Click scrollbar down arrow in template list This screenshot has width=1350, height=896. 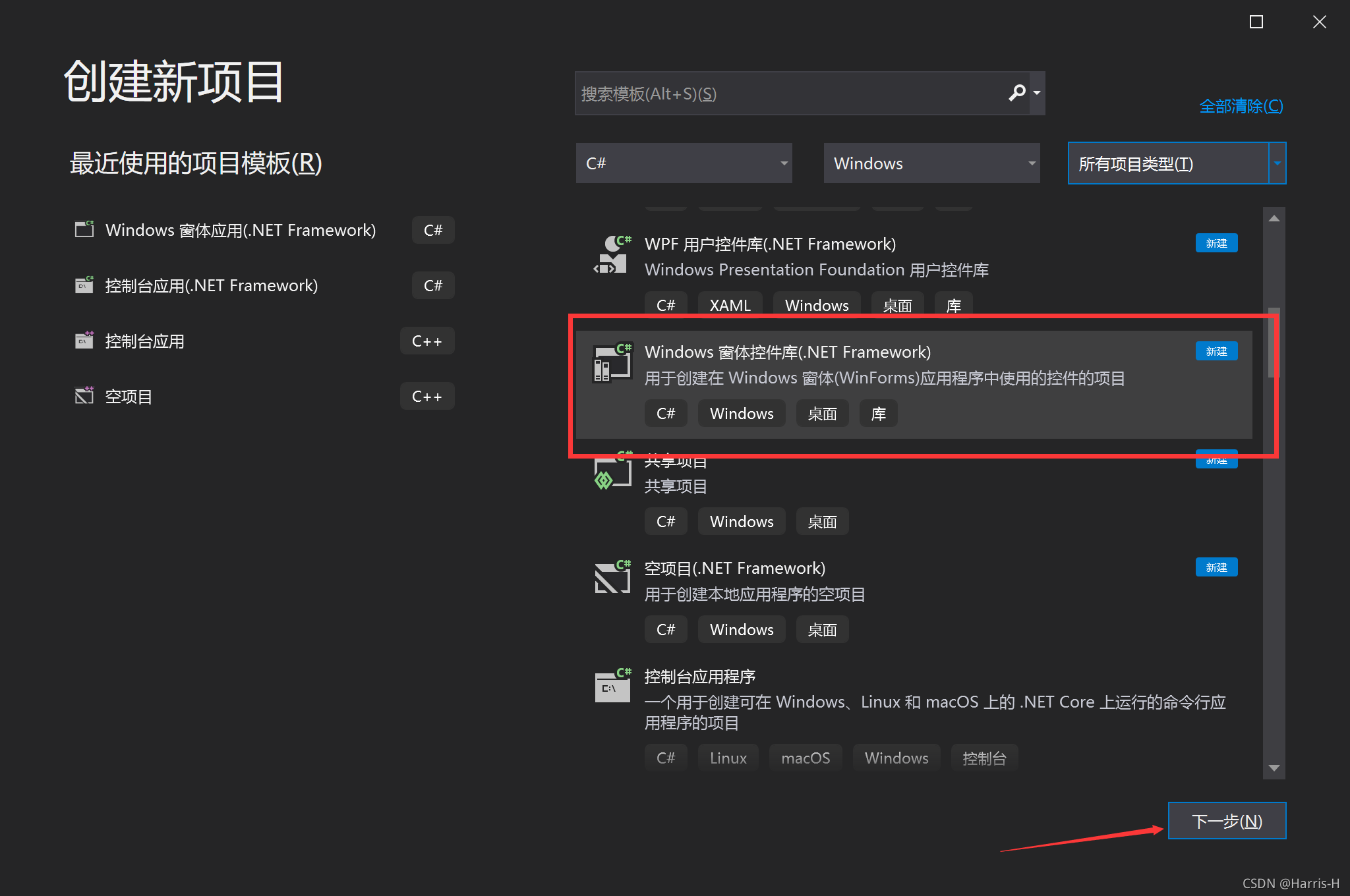click(1274, 768)
